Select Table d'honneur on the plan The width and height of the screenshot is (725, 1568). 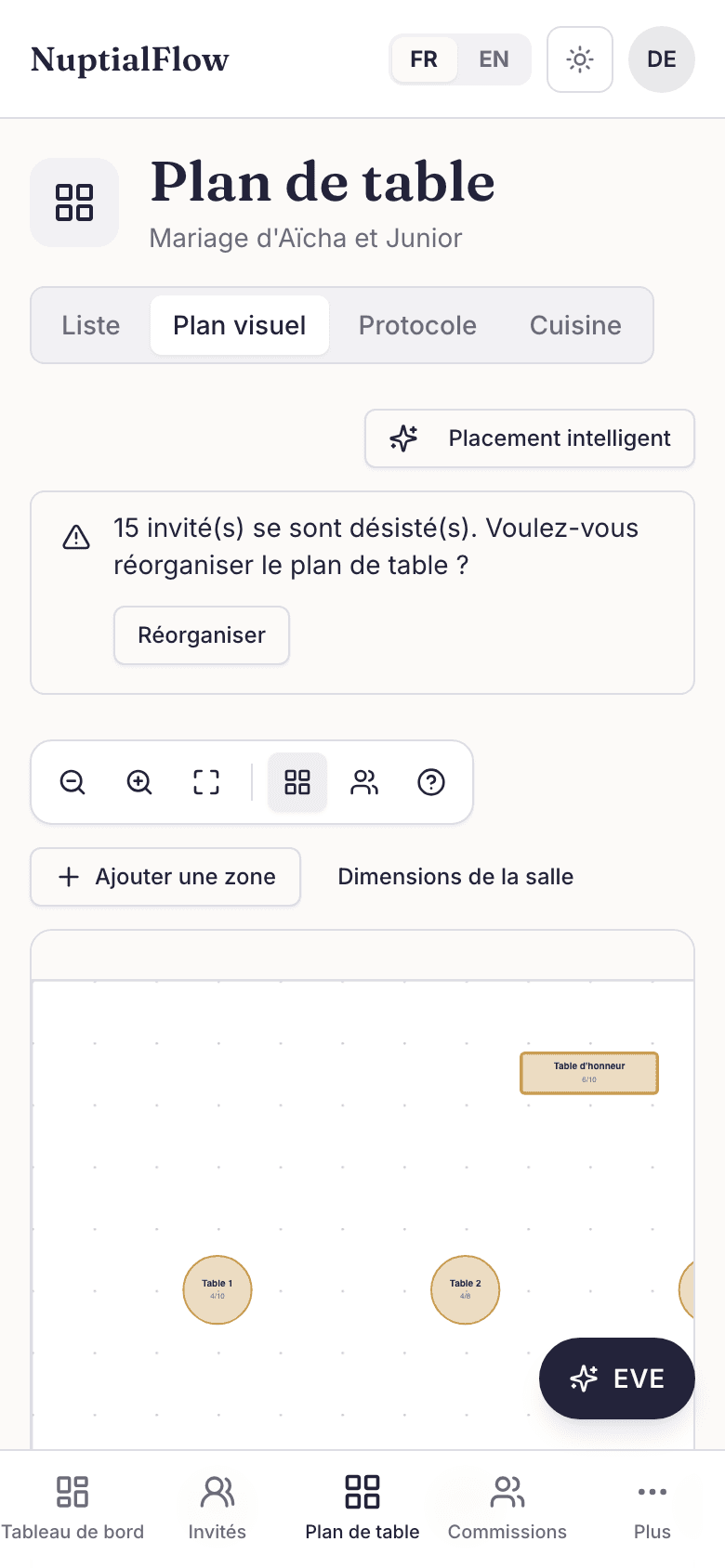(x=589, y=1073)
